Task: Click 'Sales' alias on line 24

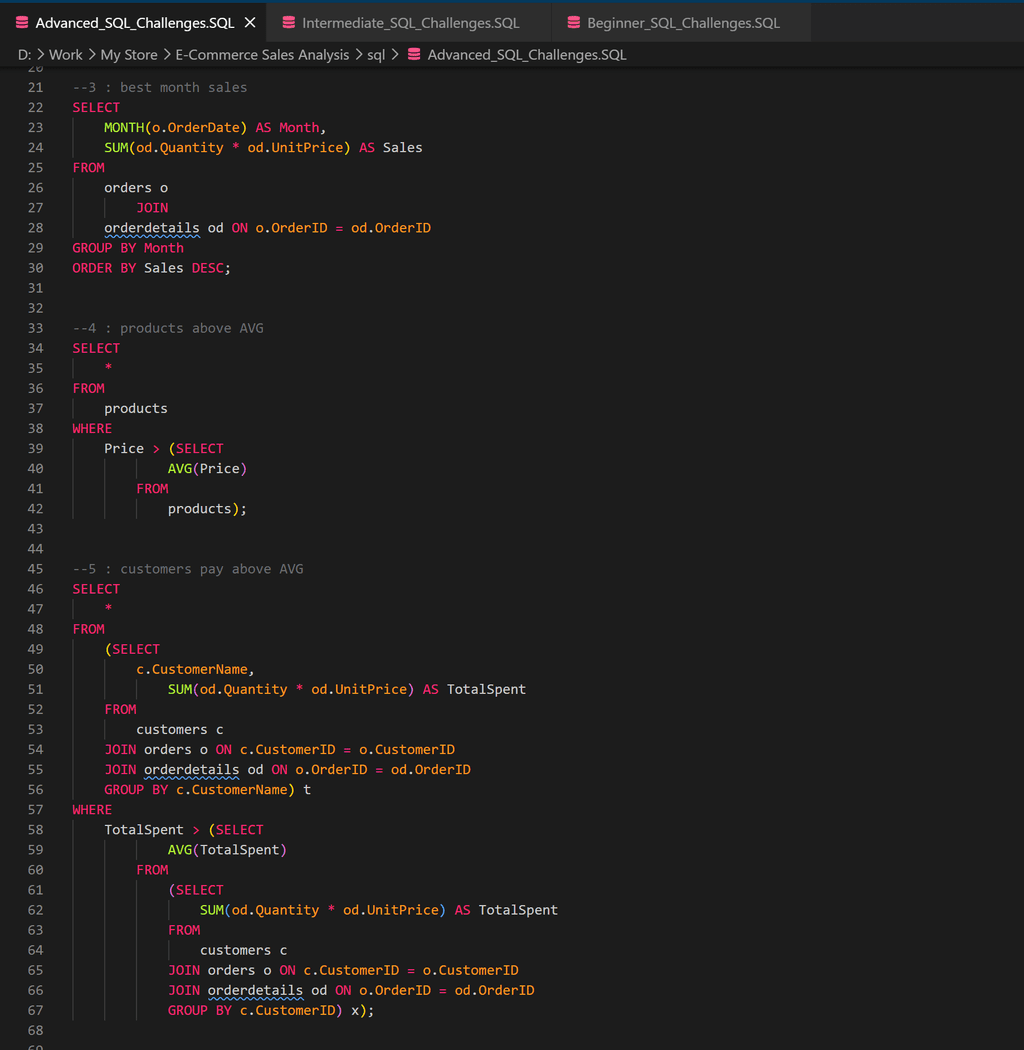Action: pyautogui.click(x=403, y=147)
